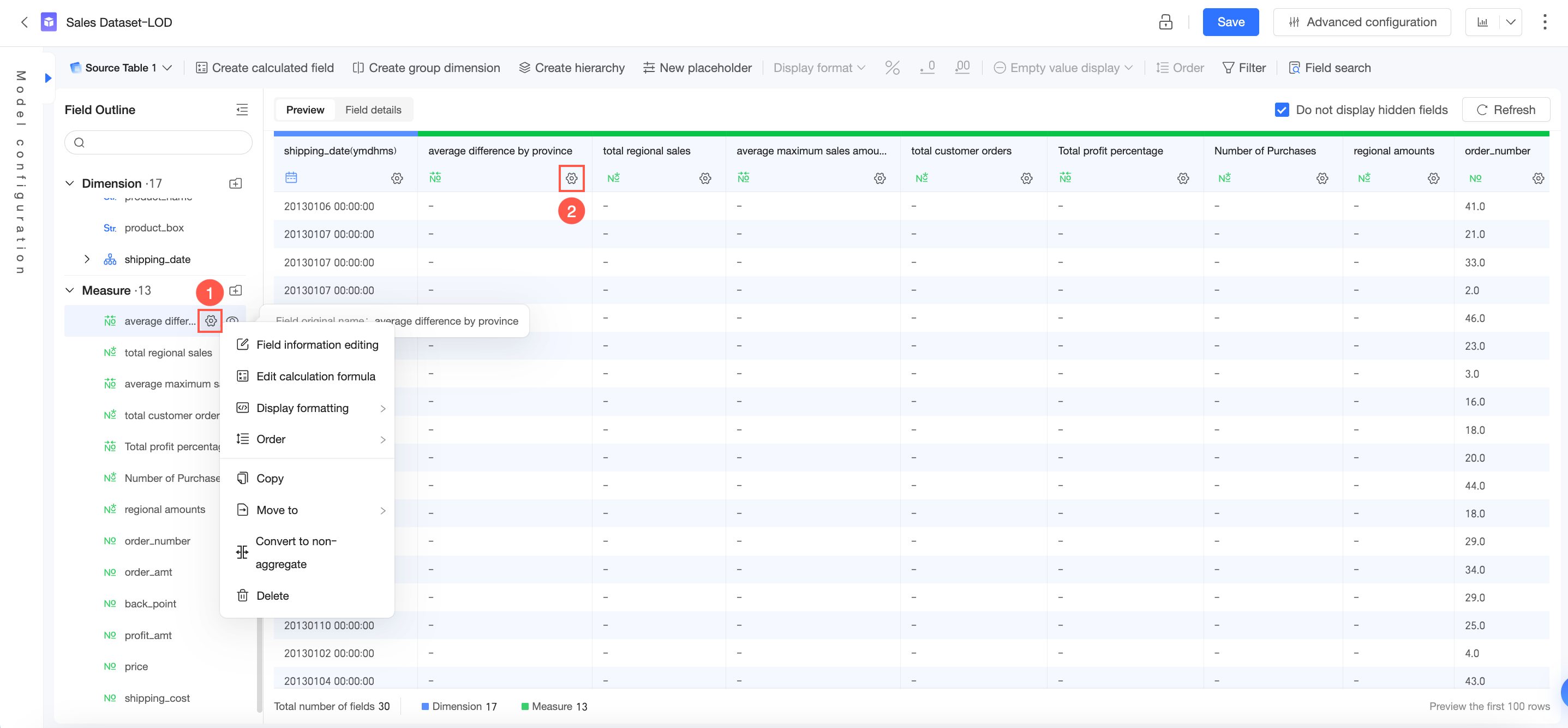Click the Save button
The height and width of the screenshot is (728, 1568).
[x=1230, y=22]
